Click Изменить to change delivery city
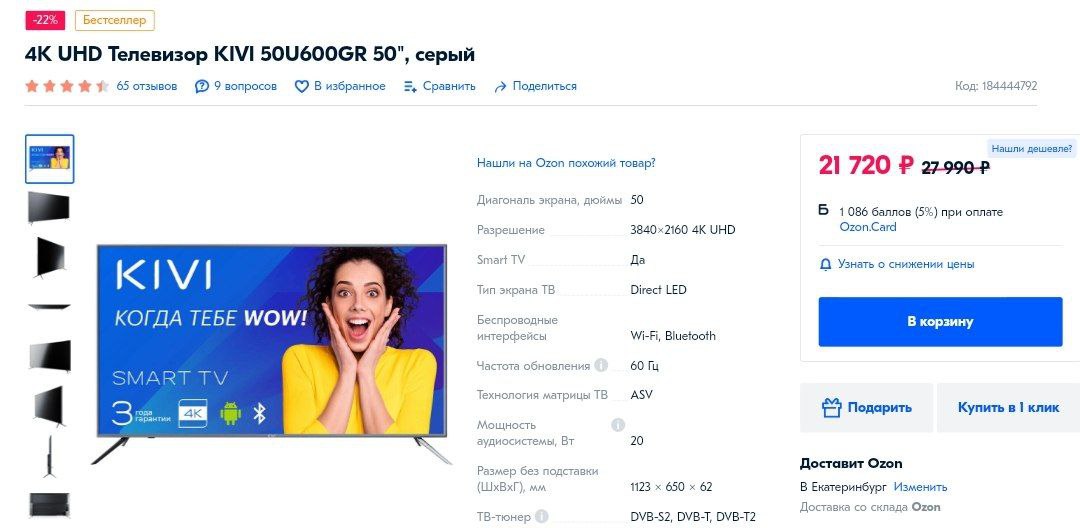Screen dimensions: 1080x528 click(x=920, y=487)
